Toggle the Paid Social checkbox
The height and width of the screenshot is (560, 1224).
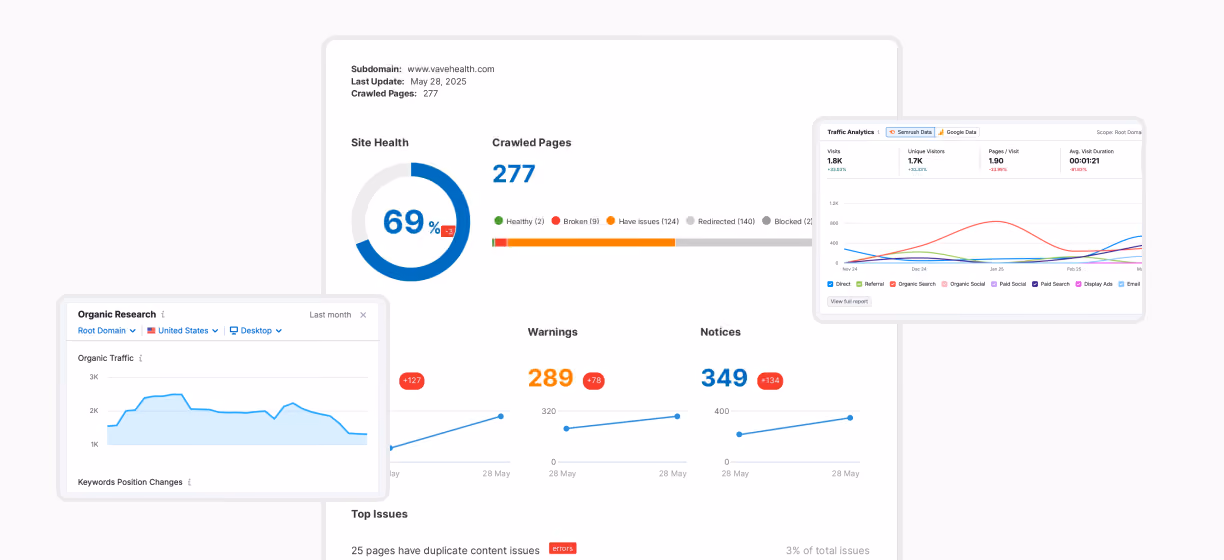tap(994, 284)
